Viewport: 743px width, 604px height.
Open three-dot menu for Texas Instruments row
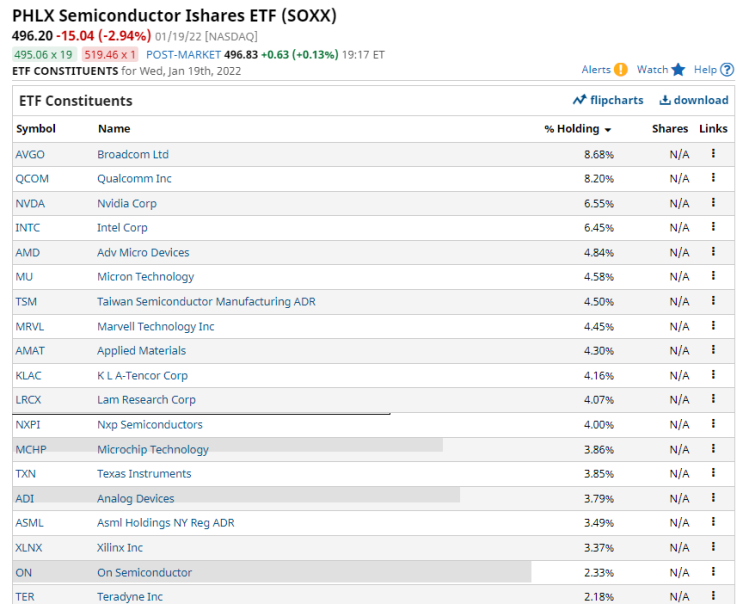(713, 473)
